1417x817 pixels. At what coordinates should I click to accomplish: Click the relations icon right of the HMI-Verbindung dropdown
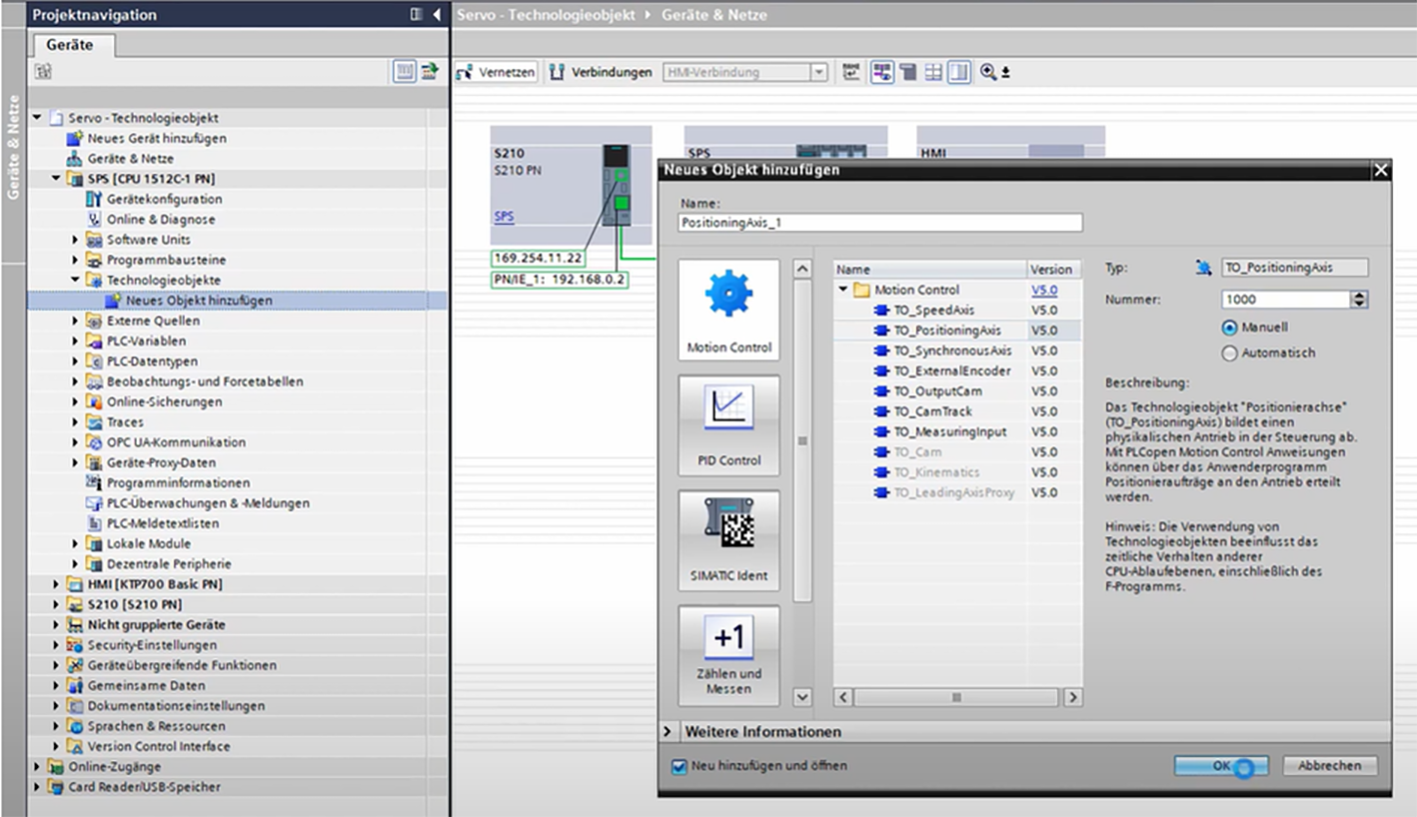point(851,72)
